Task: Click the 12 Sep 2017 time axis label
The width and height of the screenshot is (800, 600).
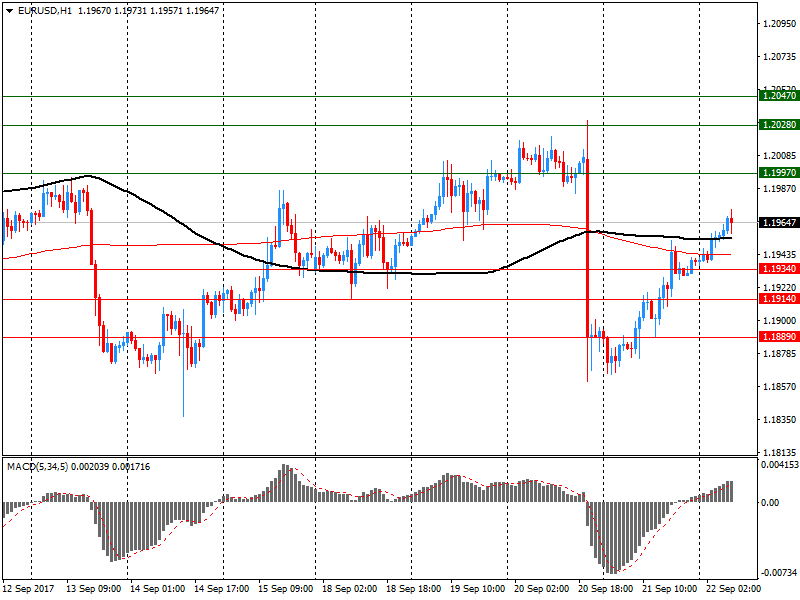Action: (x=28, y=589)
